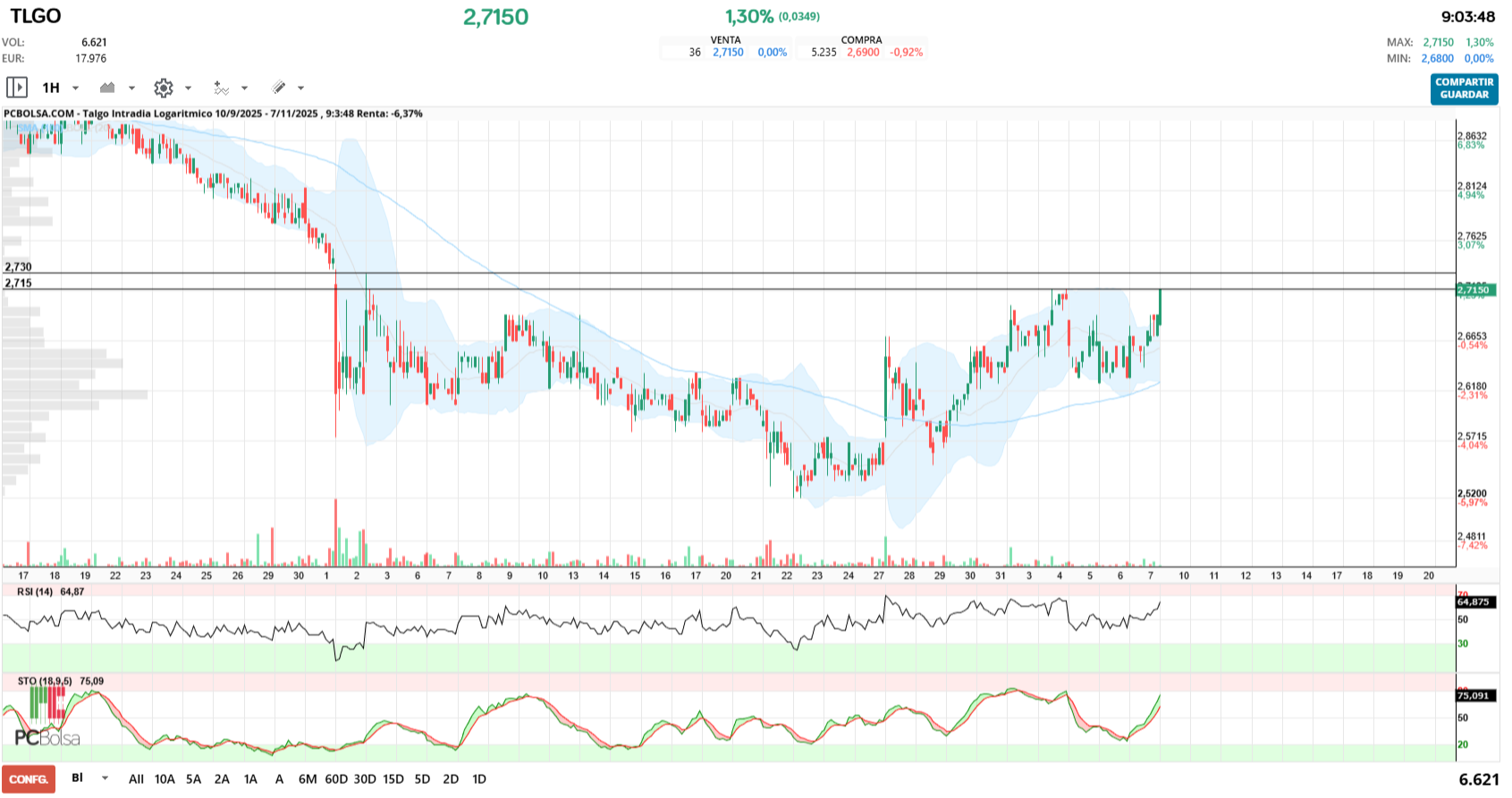The width and height of the screenshot is (1512, 798).
Task: Select the All time range
Action: point(136,779)
